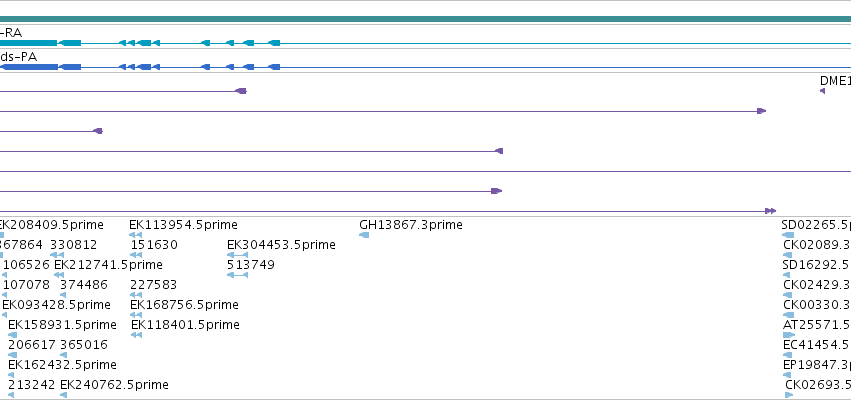The height and width of the screenshot is (400, 851).
Task: Click the glyph under 330812
Action: 57,255
